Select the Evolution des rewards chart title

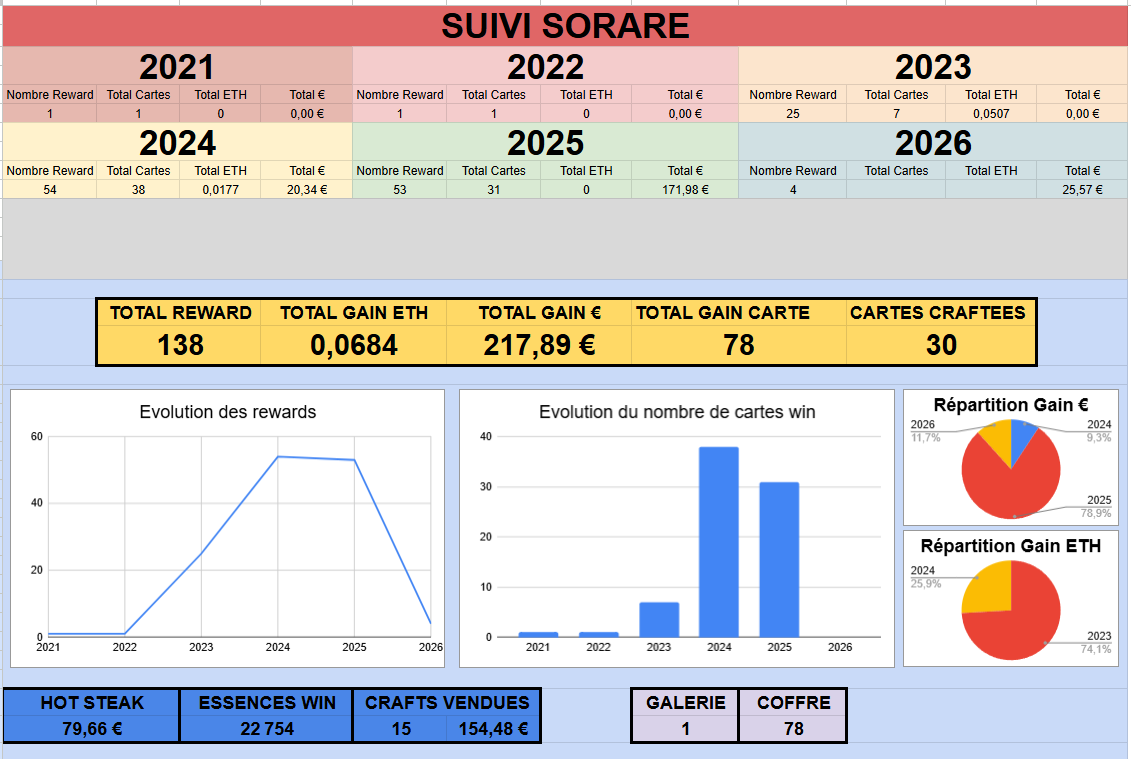[x=228, y=412]
